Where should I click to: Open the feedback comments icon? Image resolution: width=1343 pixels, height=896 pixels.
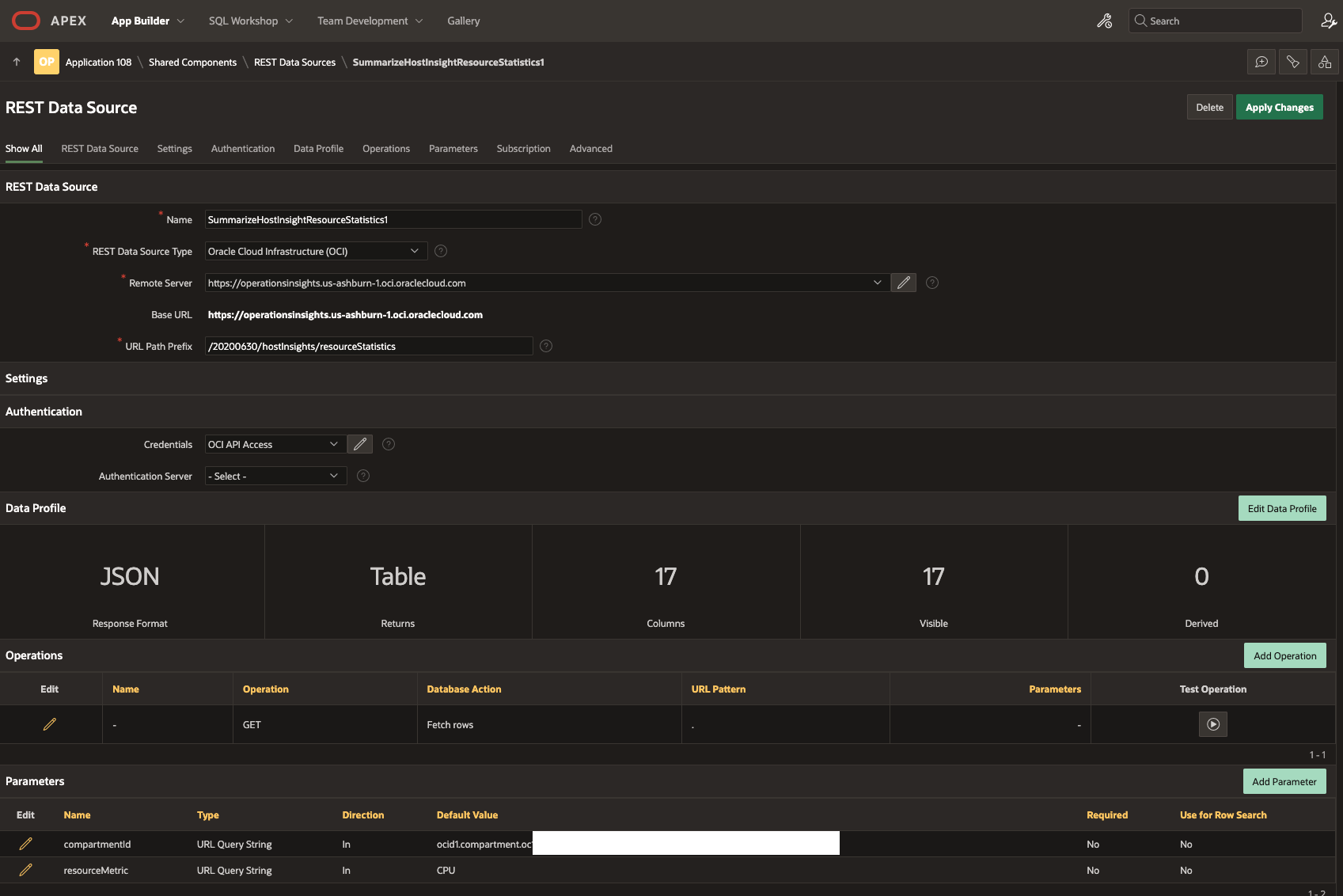1261,62
